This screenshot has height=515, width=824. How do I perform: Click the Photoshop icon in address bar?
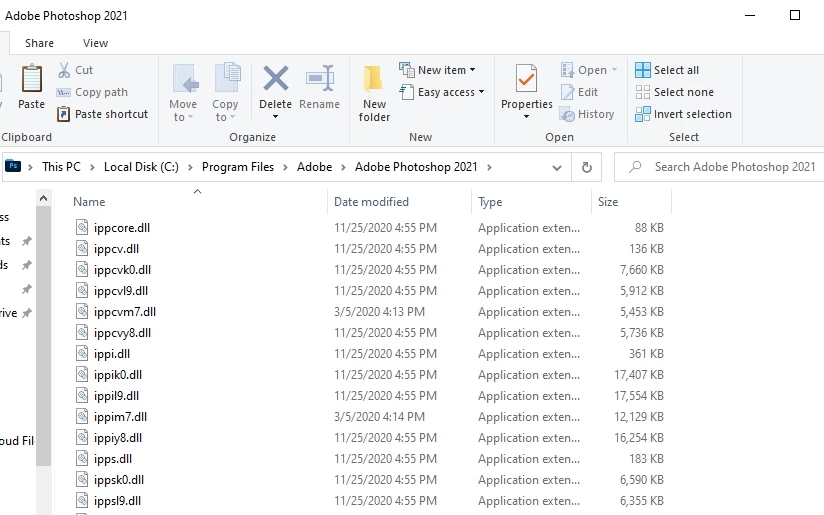tap(13, 167)
